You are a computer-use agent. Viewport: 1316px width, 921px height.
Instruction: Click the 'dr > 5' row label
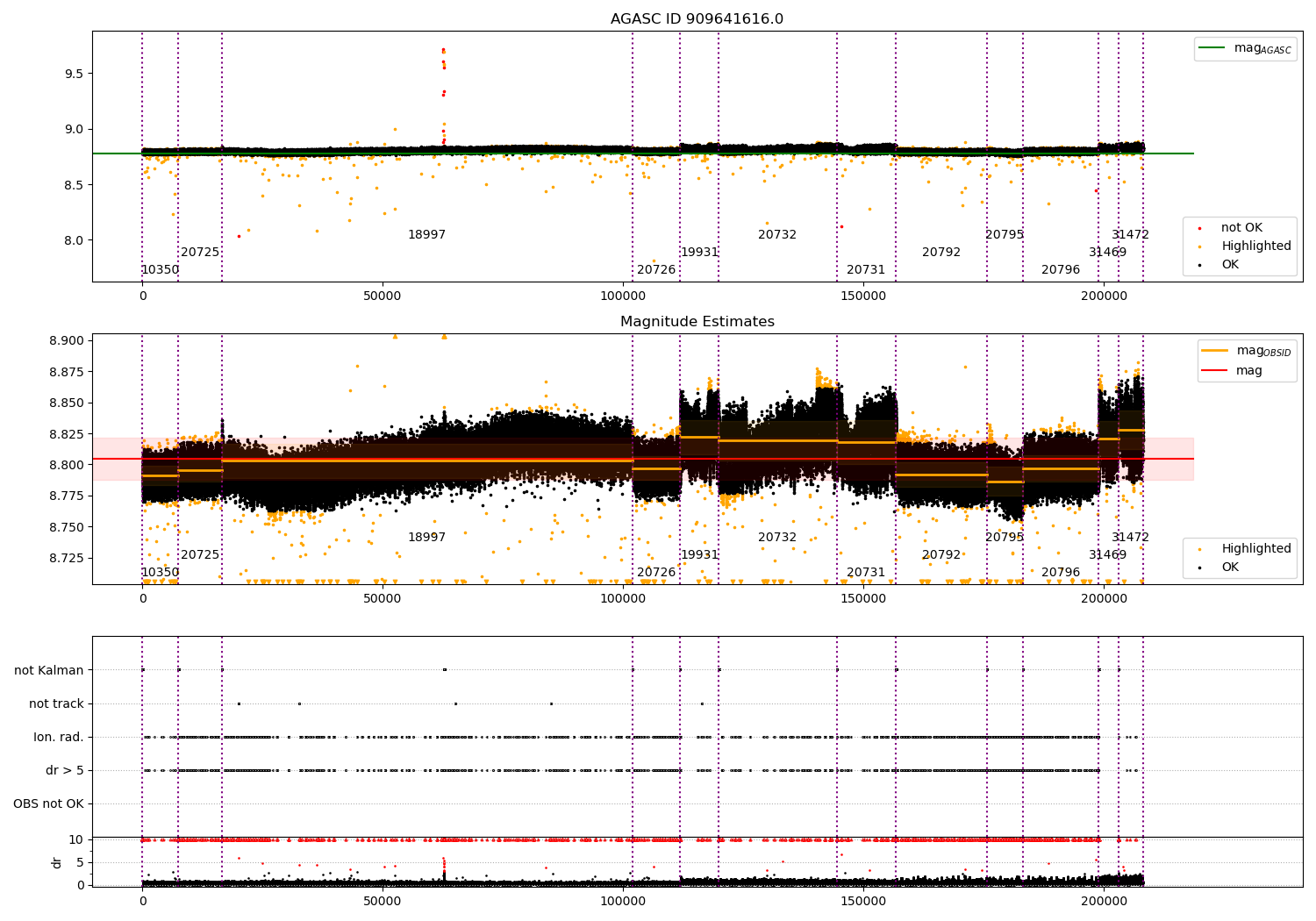65,770
